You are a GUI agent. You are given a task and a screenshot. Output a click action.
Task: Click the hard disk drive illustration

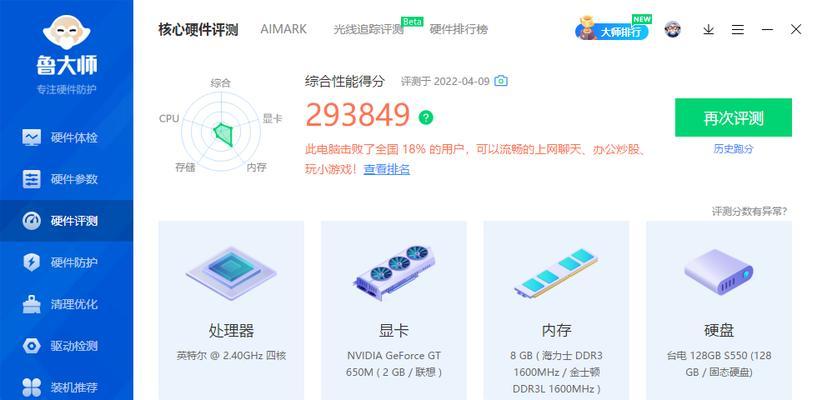(x=719, y=272)
